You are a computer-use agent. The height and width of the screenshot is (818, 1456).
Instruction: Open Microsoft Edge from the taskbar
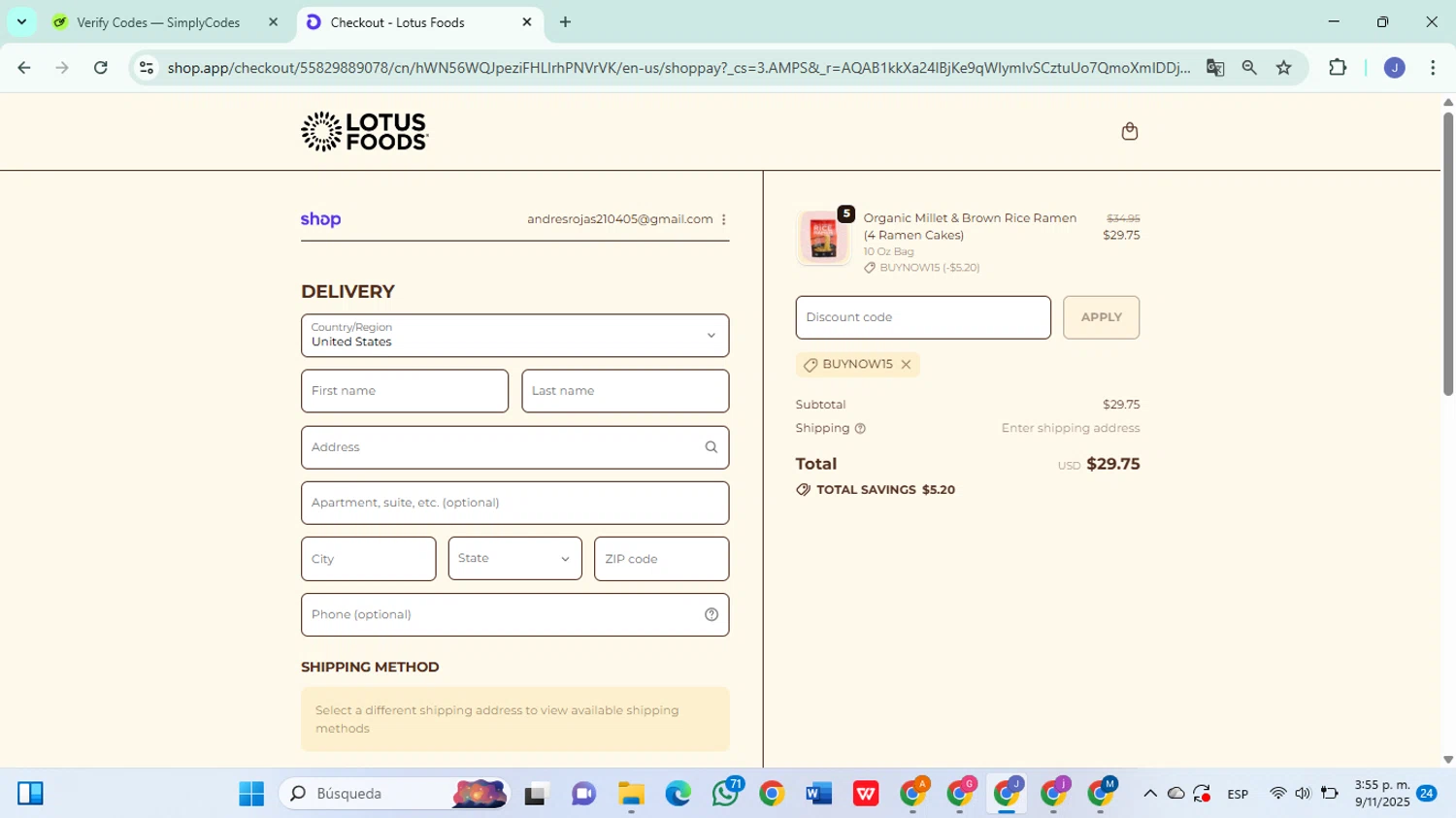[678, 794]
